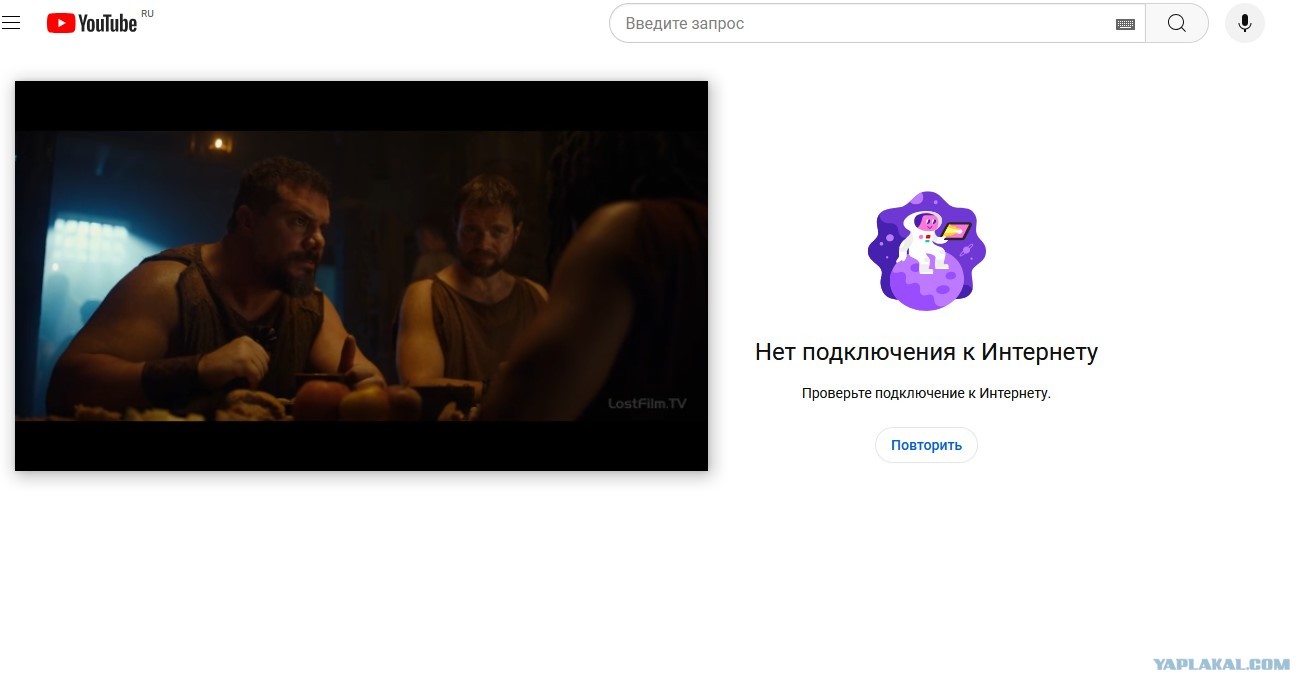Screen dimensions: 1316x694
Task: Click the astronaut offline illustration
Action: [926, 250]
